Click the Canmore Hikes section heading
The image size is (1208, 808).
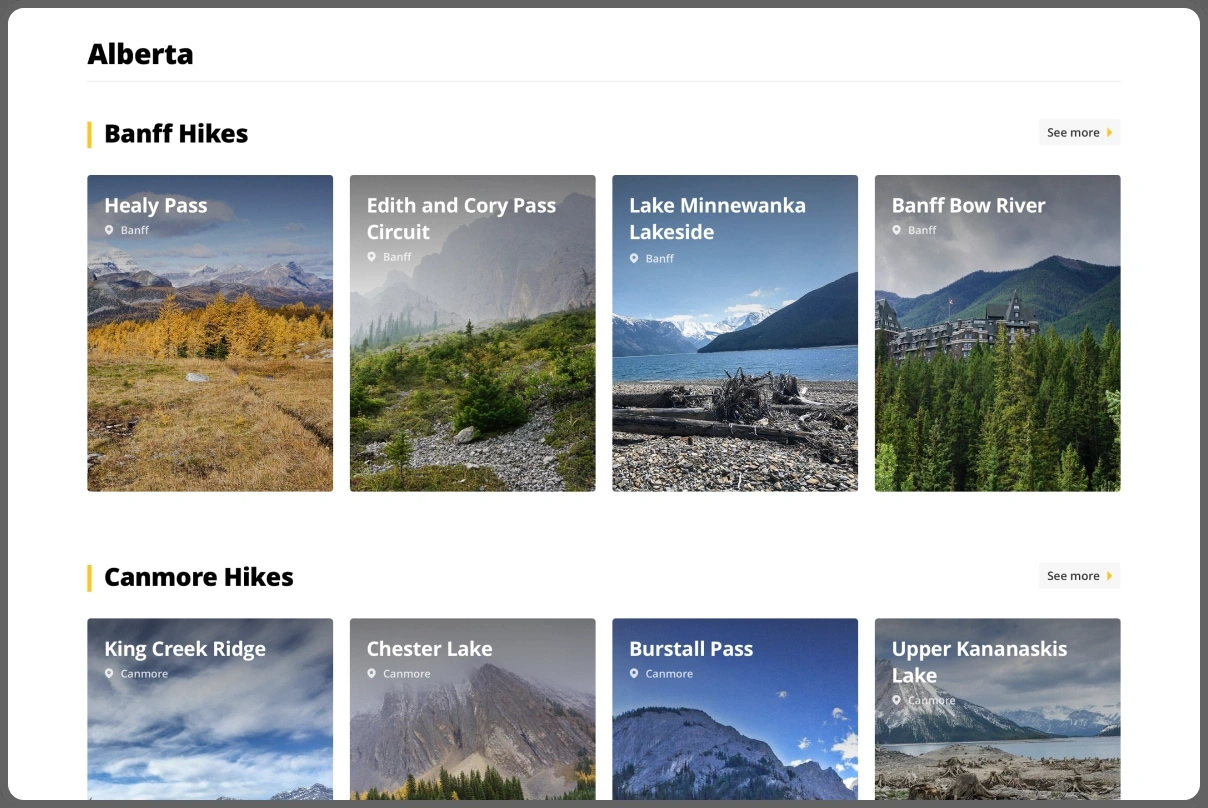click(199, 577)
